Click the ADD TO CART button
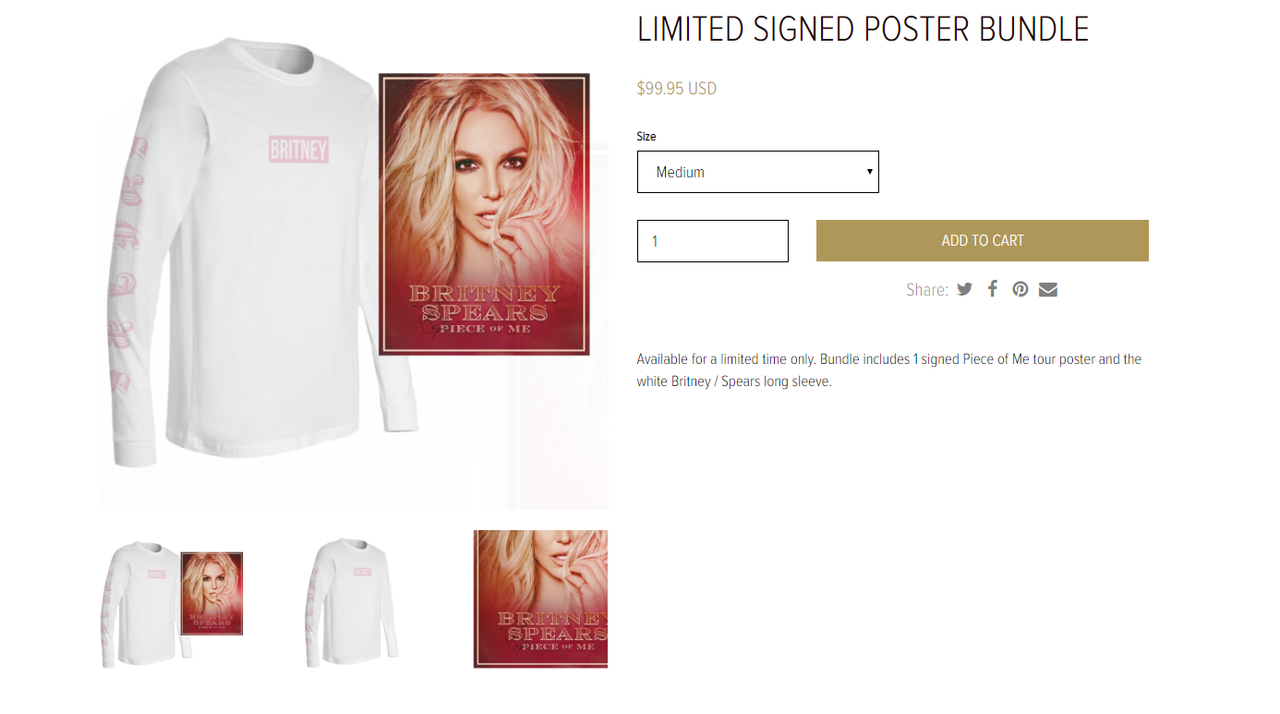Image resolution: width=1280 pixels, height=714 pixels. [982, 241]
